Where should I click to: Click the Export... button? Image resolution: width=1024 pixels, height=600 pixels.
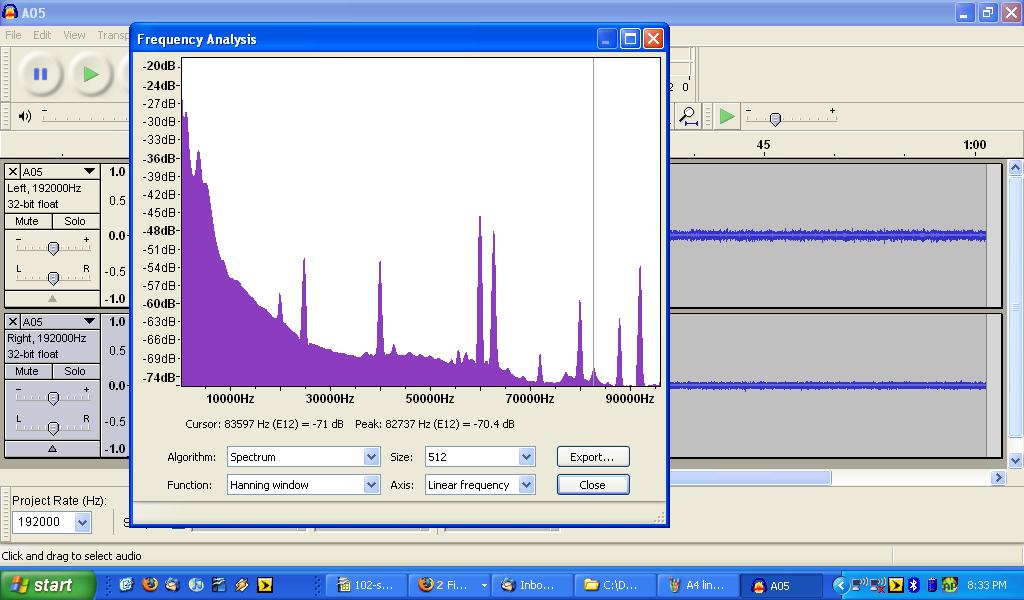pos(592,457)
